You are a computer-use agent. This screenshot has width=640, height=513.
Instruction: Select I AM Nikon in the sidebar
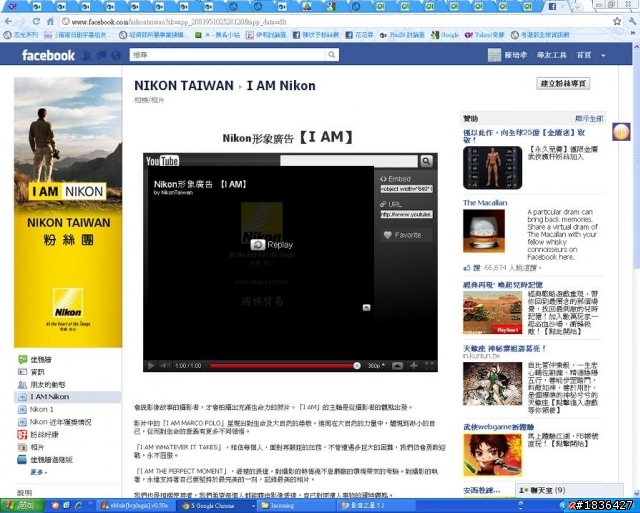(49, 397)
